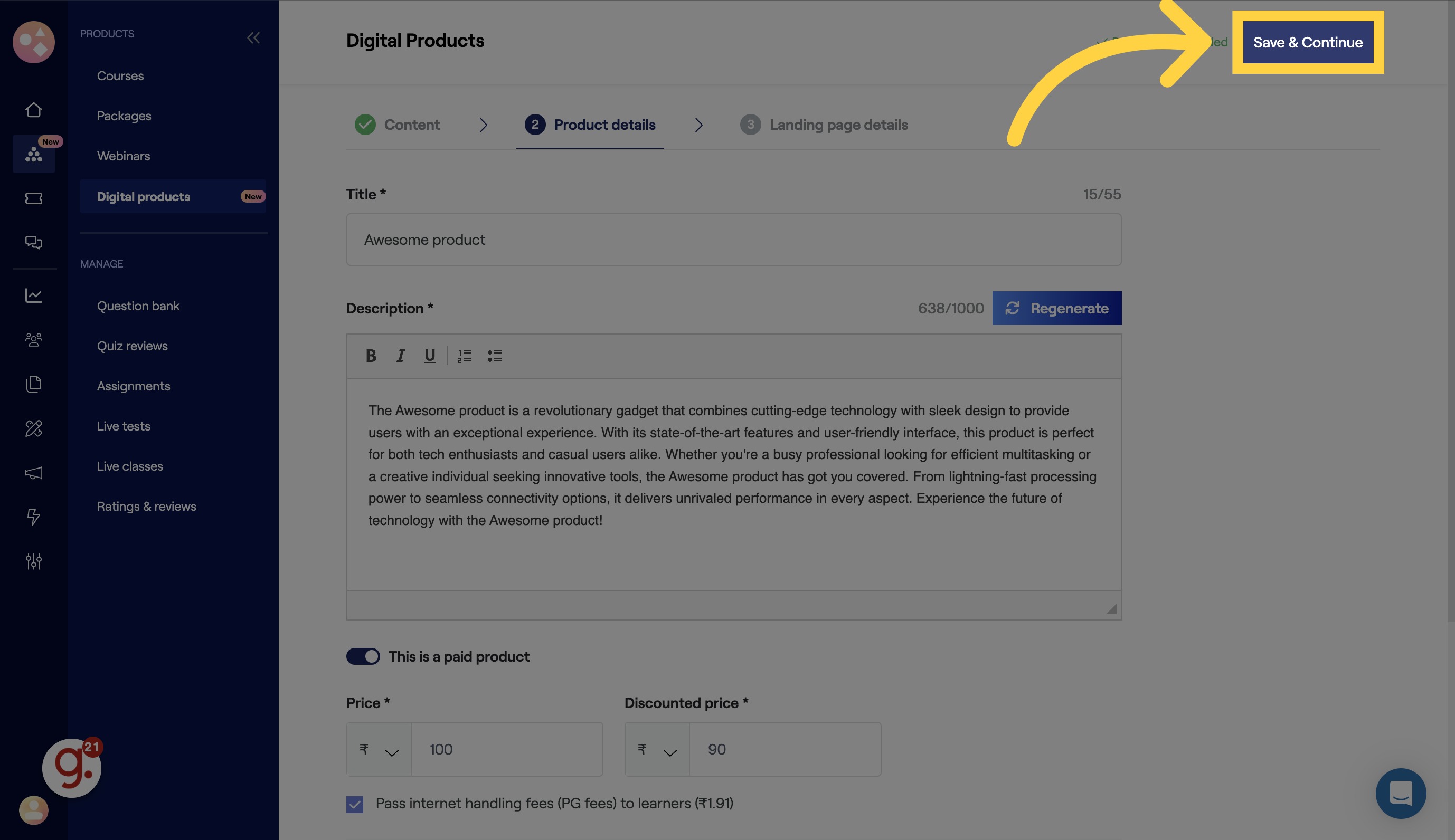The height and width of the screenshot is (840, 1455).
Task: Open analytics chart icon in left rail
Action: [33, 295]
